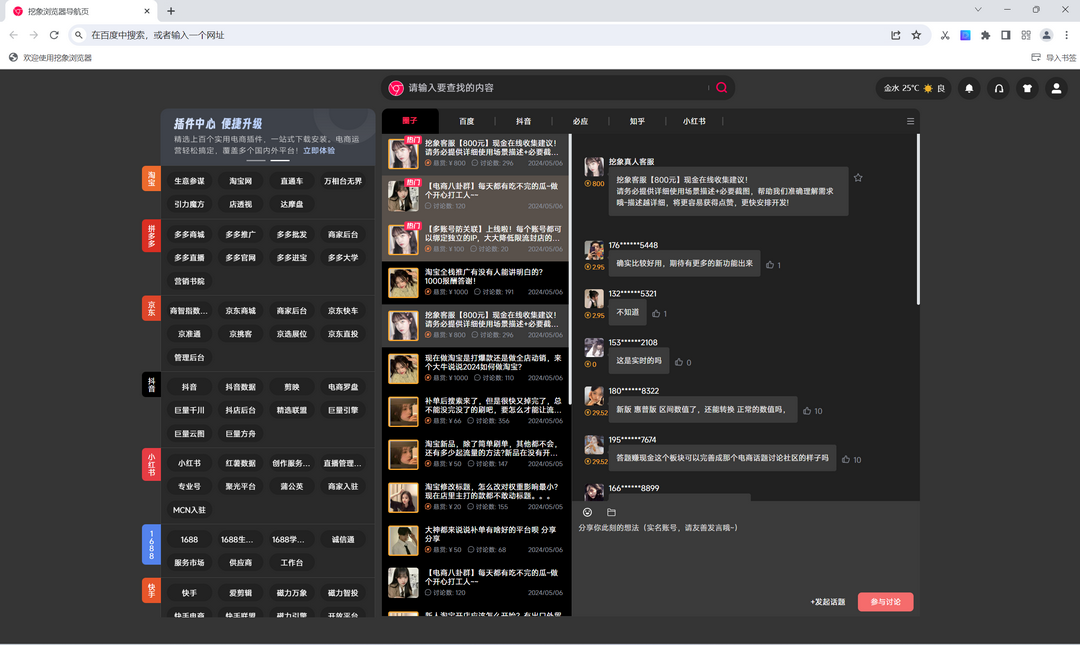Click the 参与讨论 button
The image size is (1080, 645).
pos(884,601)
